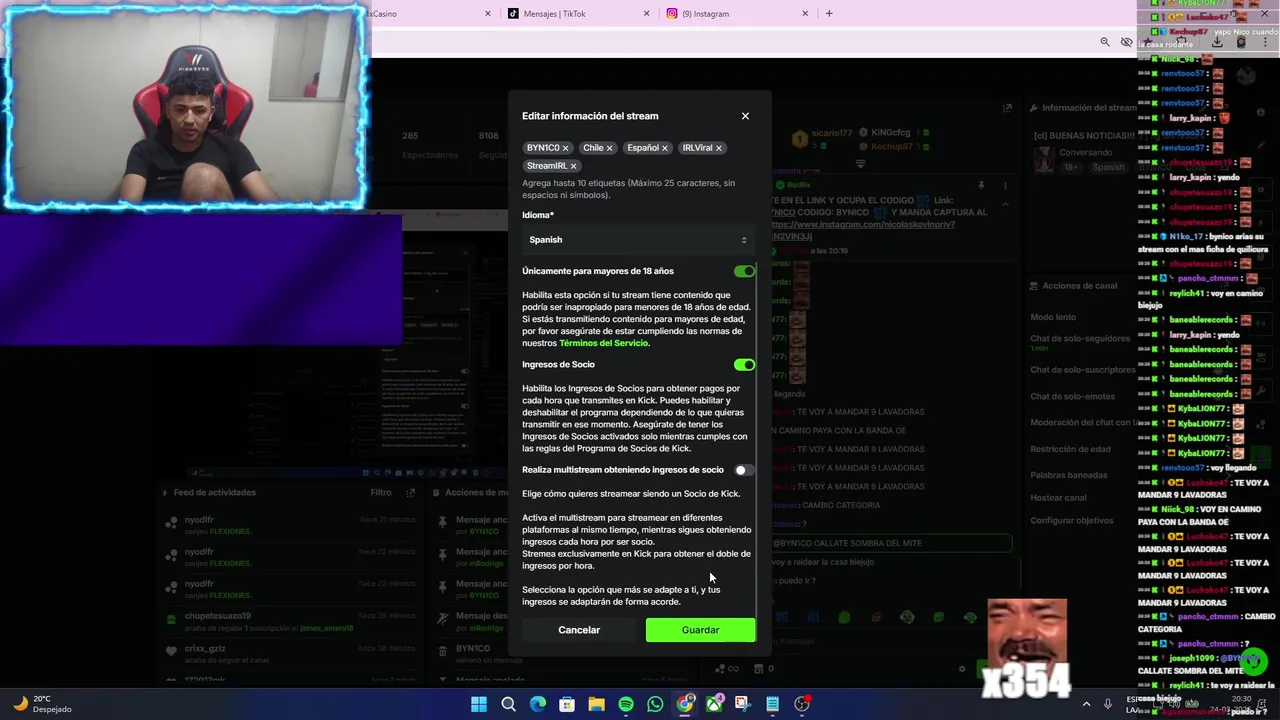Open Snipping Tool from taskbar

pos(743,704)
